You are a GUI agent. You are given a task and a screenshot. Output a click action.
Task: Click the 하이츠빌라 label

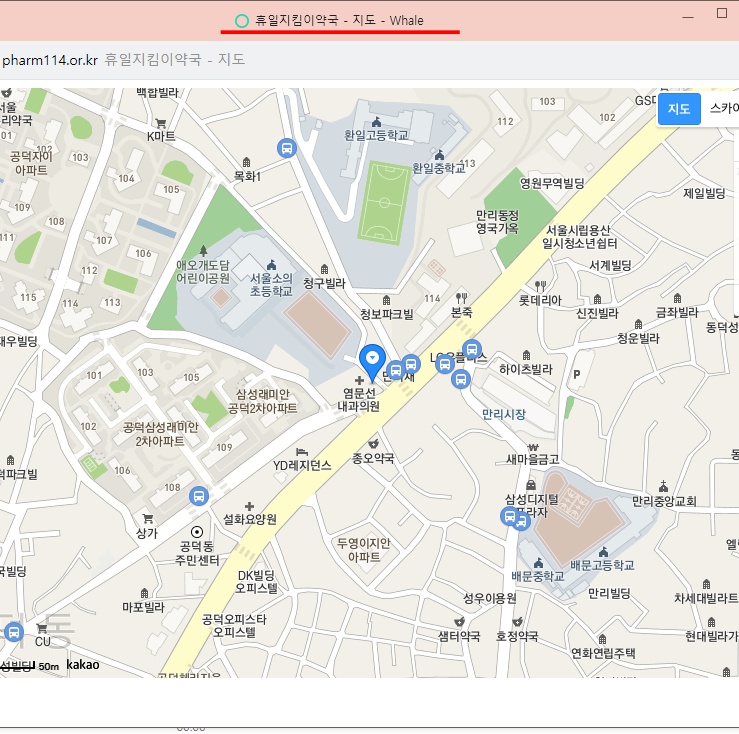tap(526, 370)
